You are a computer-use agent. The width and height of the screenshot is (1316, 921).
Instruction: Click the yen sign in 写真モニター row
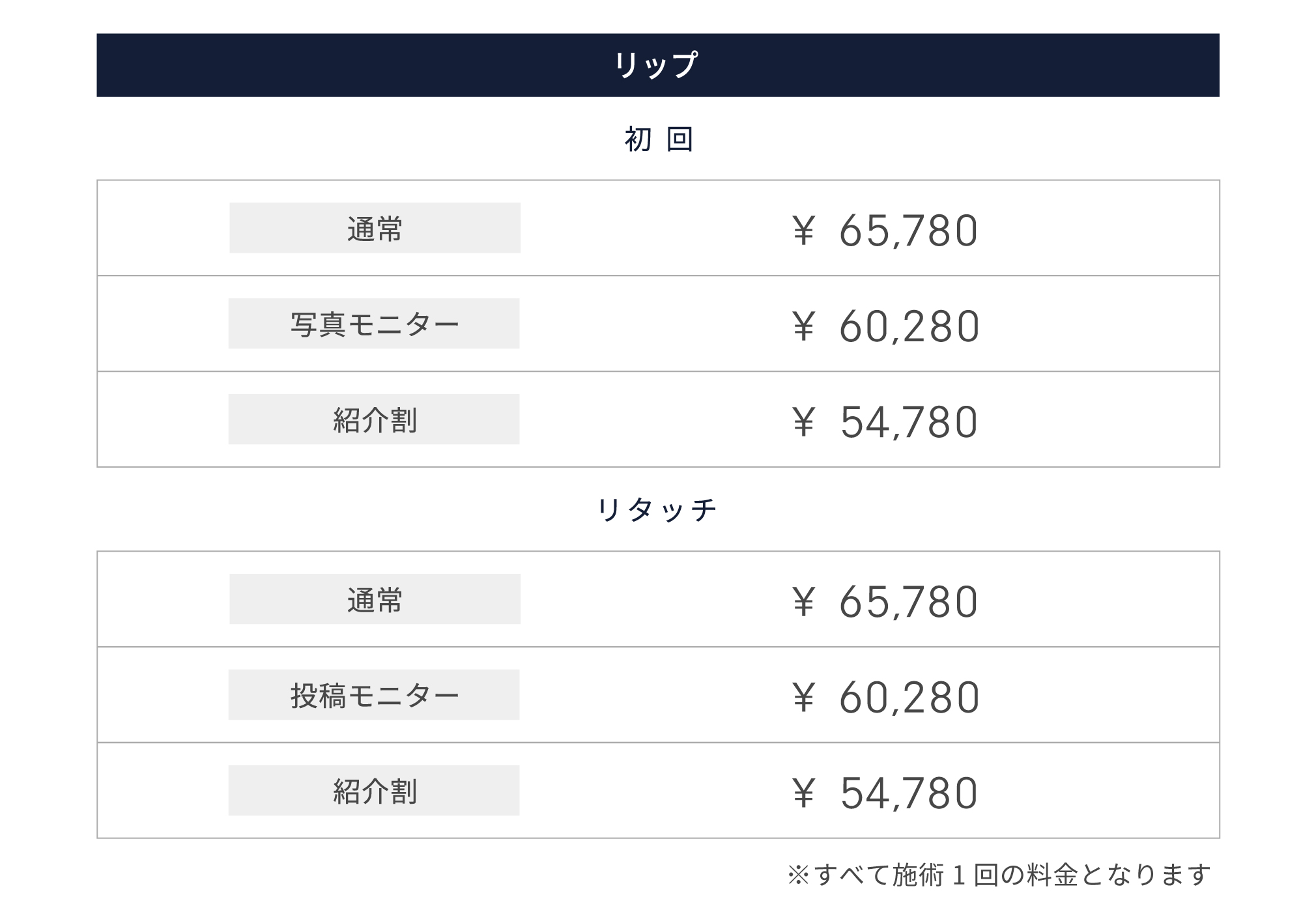click(803, 327)
